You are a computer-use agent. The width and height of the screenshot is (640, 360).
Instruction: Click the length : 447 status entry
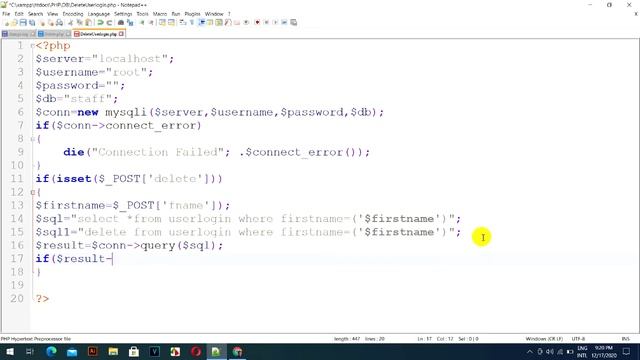pyautogui.click(x=347, y=339)
